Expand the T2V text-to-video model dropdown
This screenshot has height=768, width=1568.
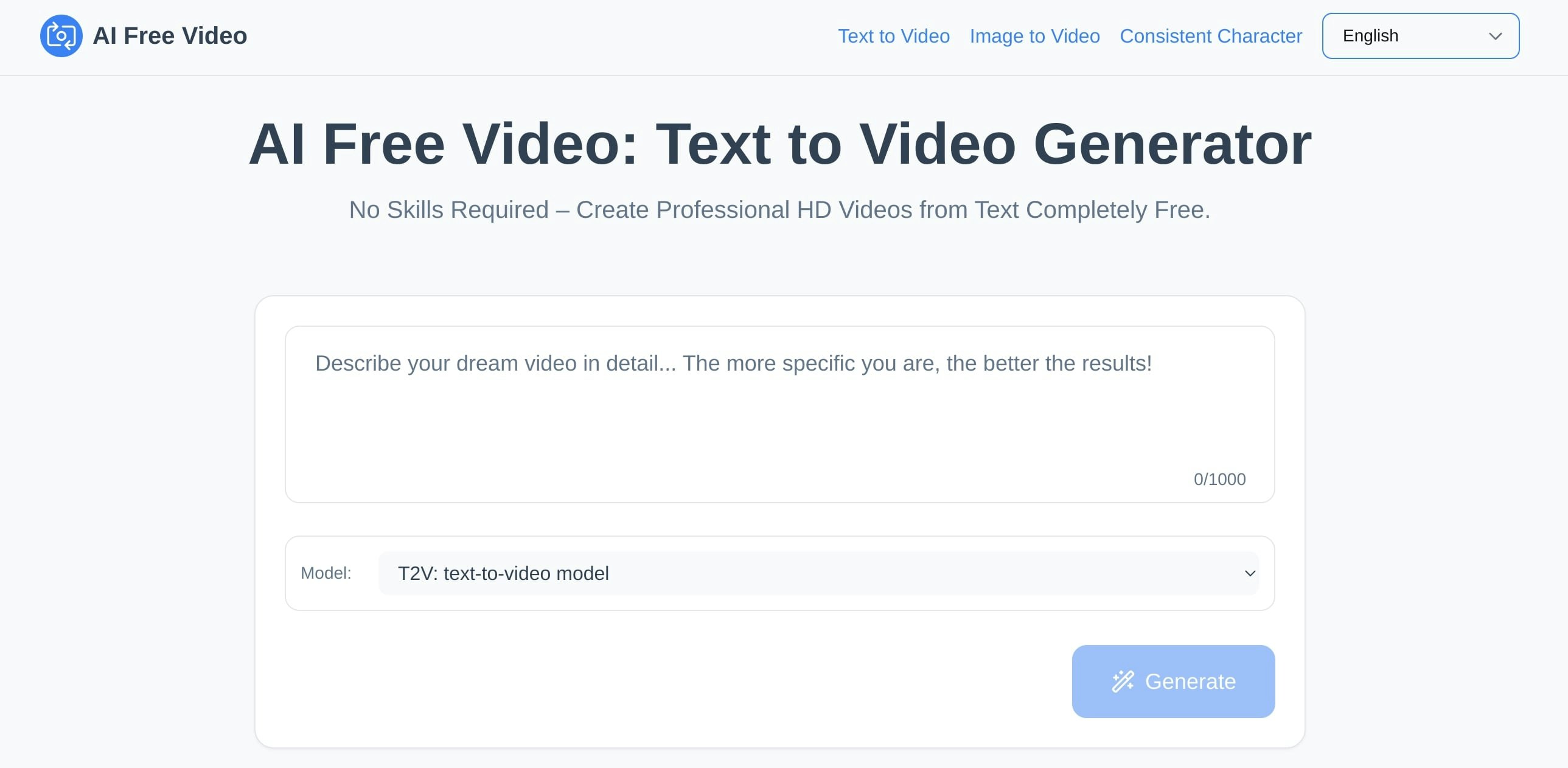[x=818, y=573]
